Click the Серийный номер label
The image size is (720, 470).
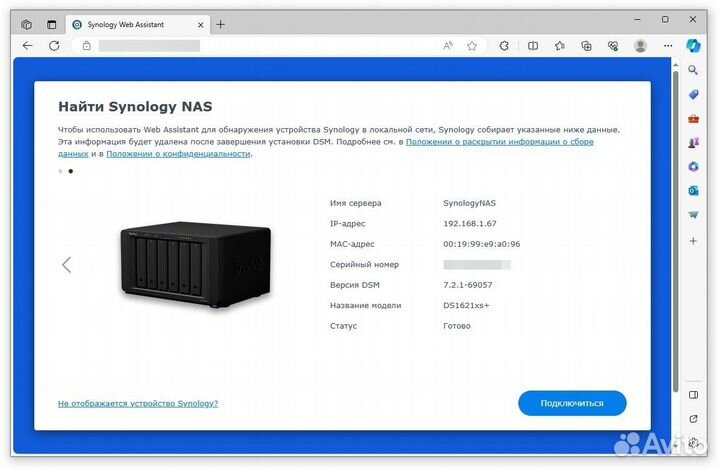(364, 265)
